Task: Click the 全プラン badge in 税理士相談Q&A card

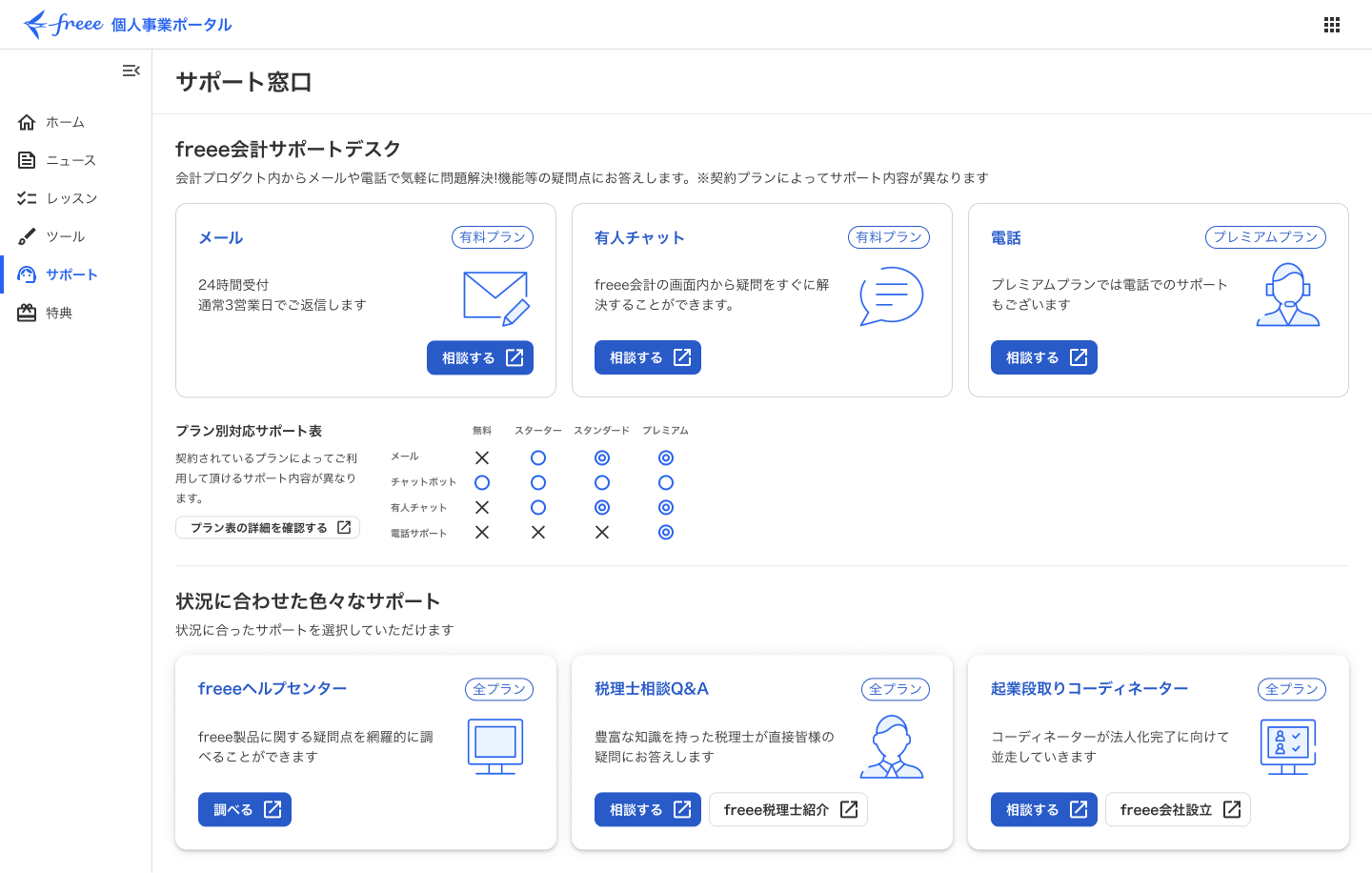Action: (896, 689)
